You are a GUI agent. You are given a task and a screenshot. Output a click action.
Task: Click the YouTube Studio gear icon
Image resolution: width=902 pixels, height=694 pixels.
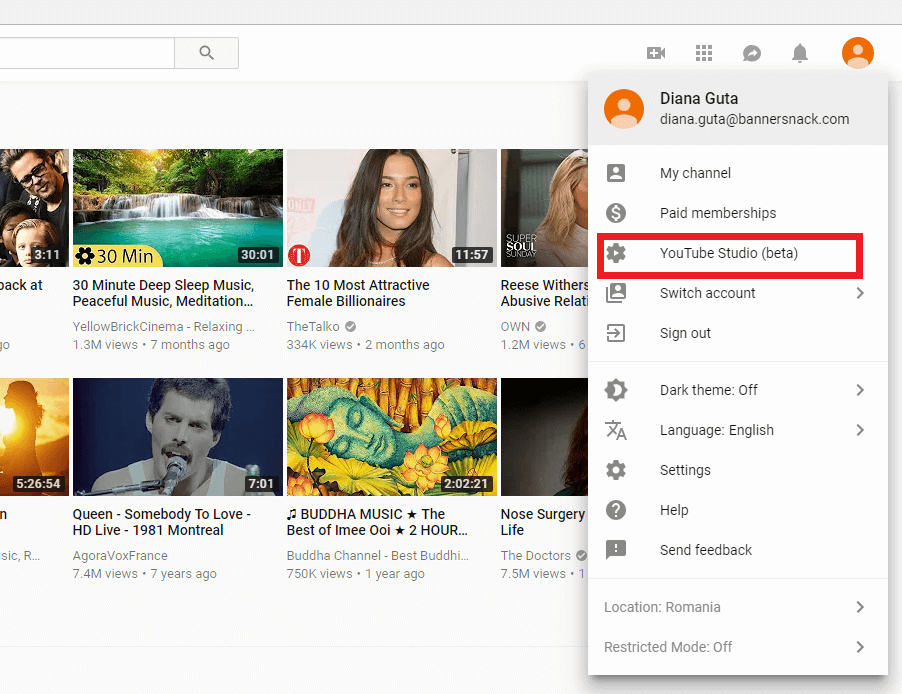[616, 253]
